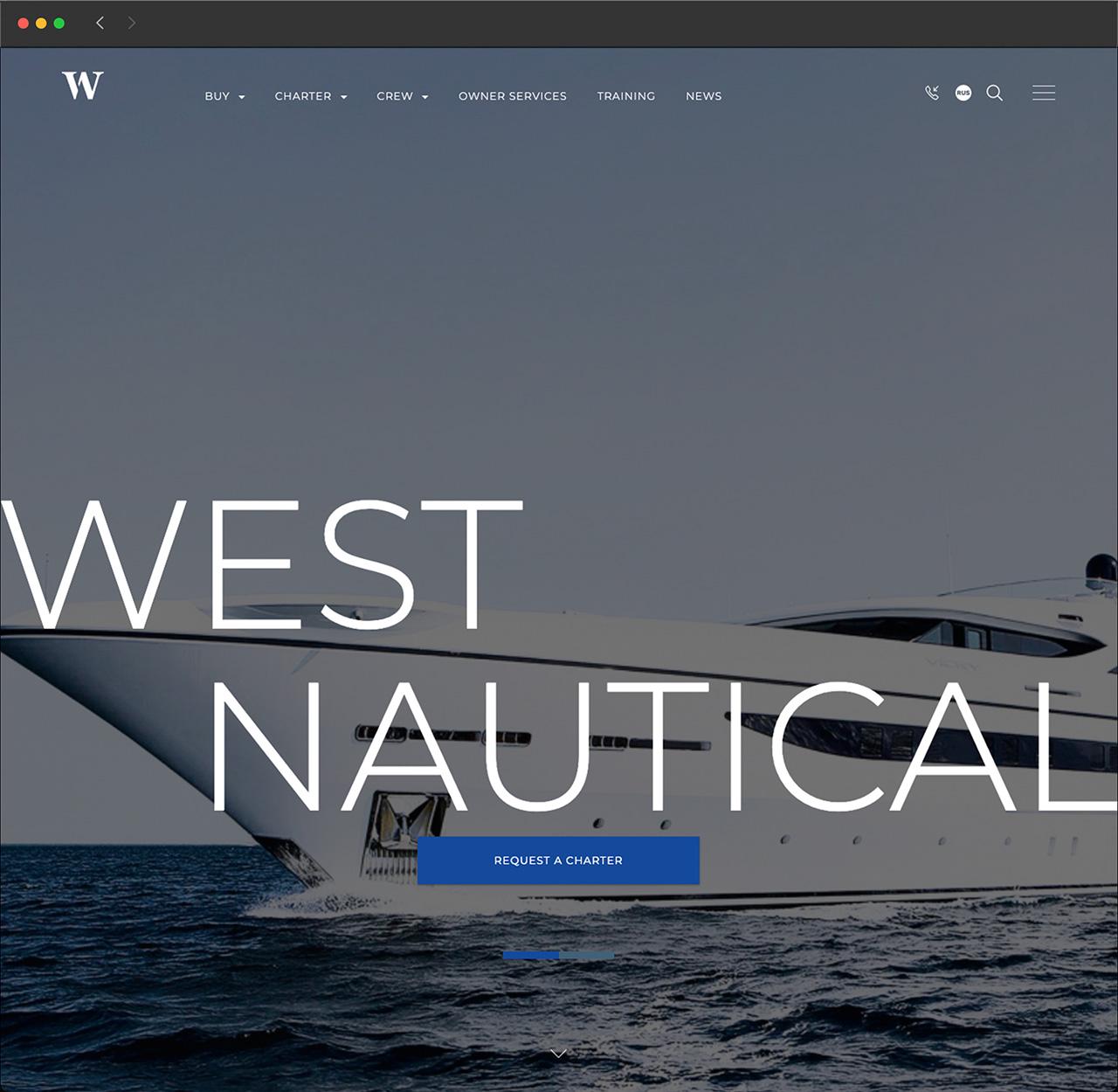1118x1092 pixels.
Task: Minimize the window with the yellow button
Action: (x=41, y=23)
